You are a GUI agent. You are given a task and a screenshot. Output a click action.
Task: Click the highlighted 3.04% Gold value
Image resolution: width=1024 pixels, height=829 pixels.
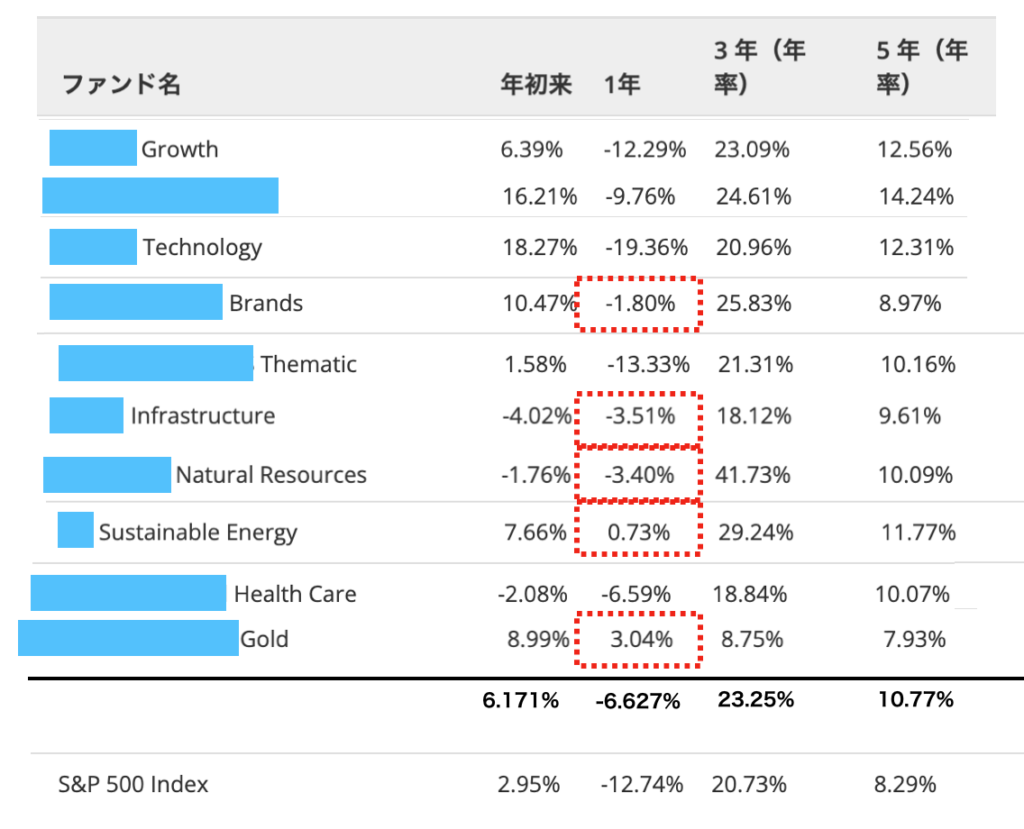pyautogui.click(x=639, y=639)
